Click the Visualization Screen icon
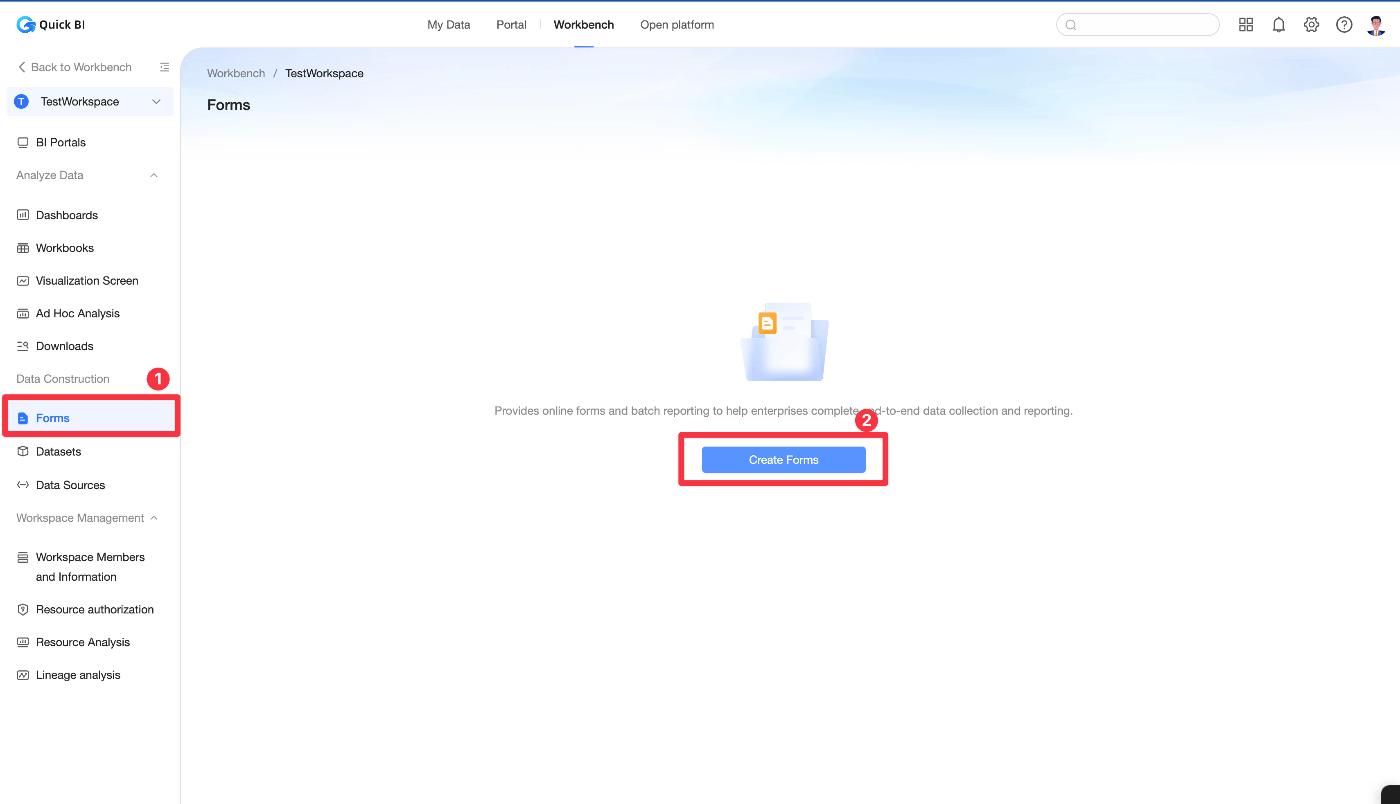The height and width of the screenshot is (804, 1400). pos(23,281)
